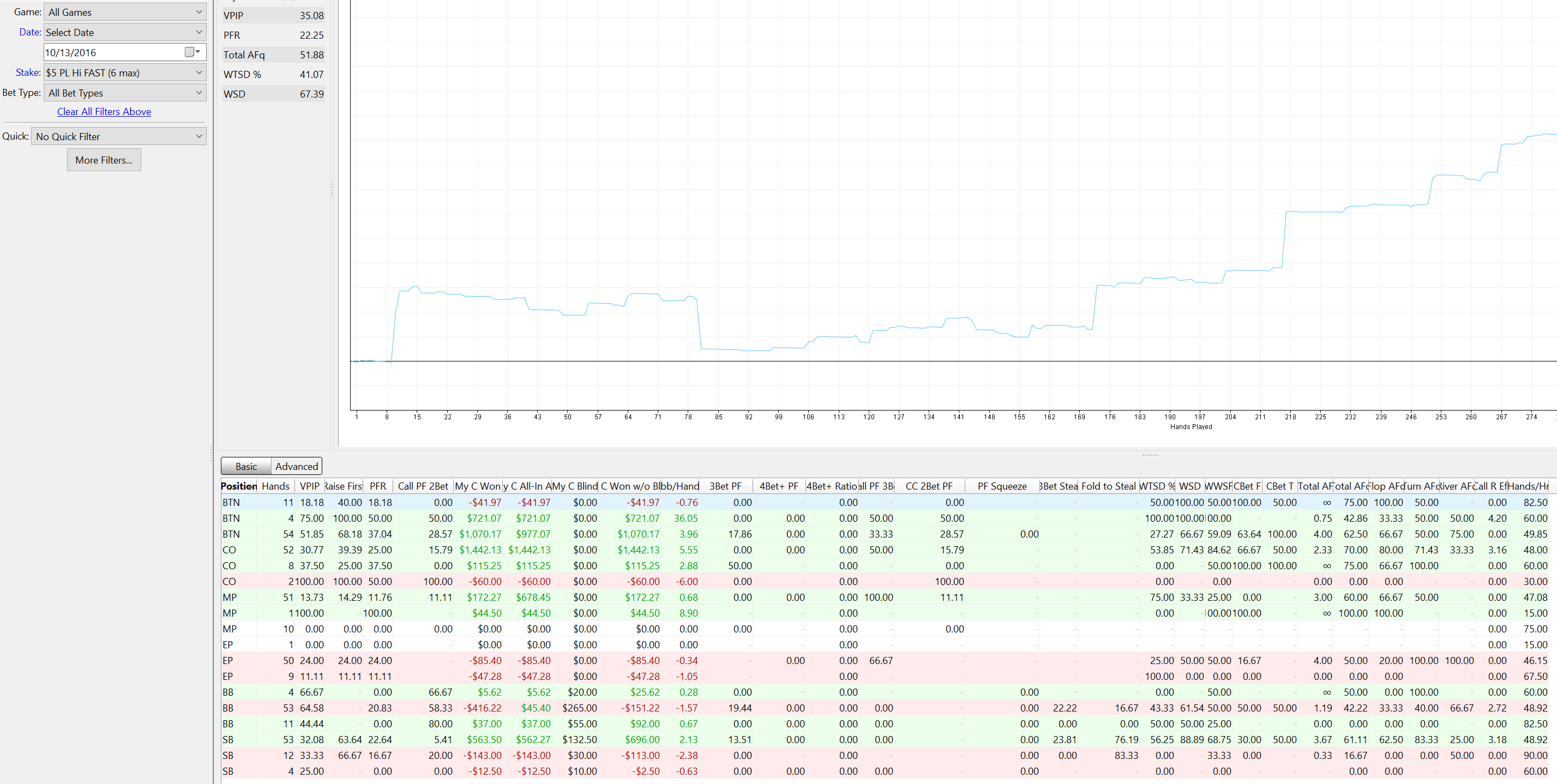Image resolution: width=1557 pixels, height=784 pixels.
Task: Sort table by VPIP column header
Action: [x=309, y=486]
